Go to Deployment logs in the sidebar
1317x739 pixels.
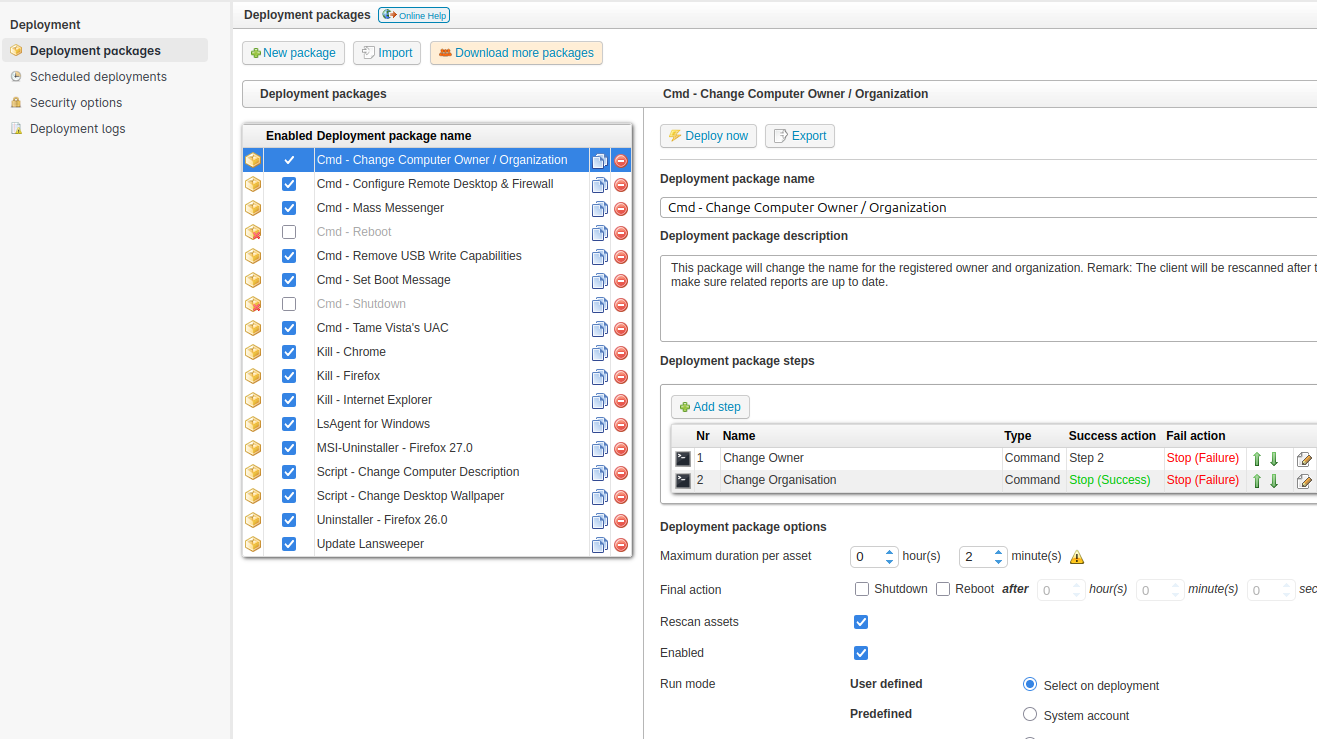pos(78,129)
